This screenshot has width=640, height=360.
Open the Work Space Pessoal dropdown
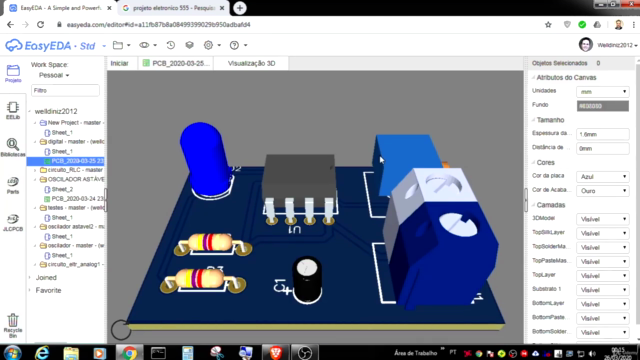(x=54, y=75)
